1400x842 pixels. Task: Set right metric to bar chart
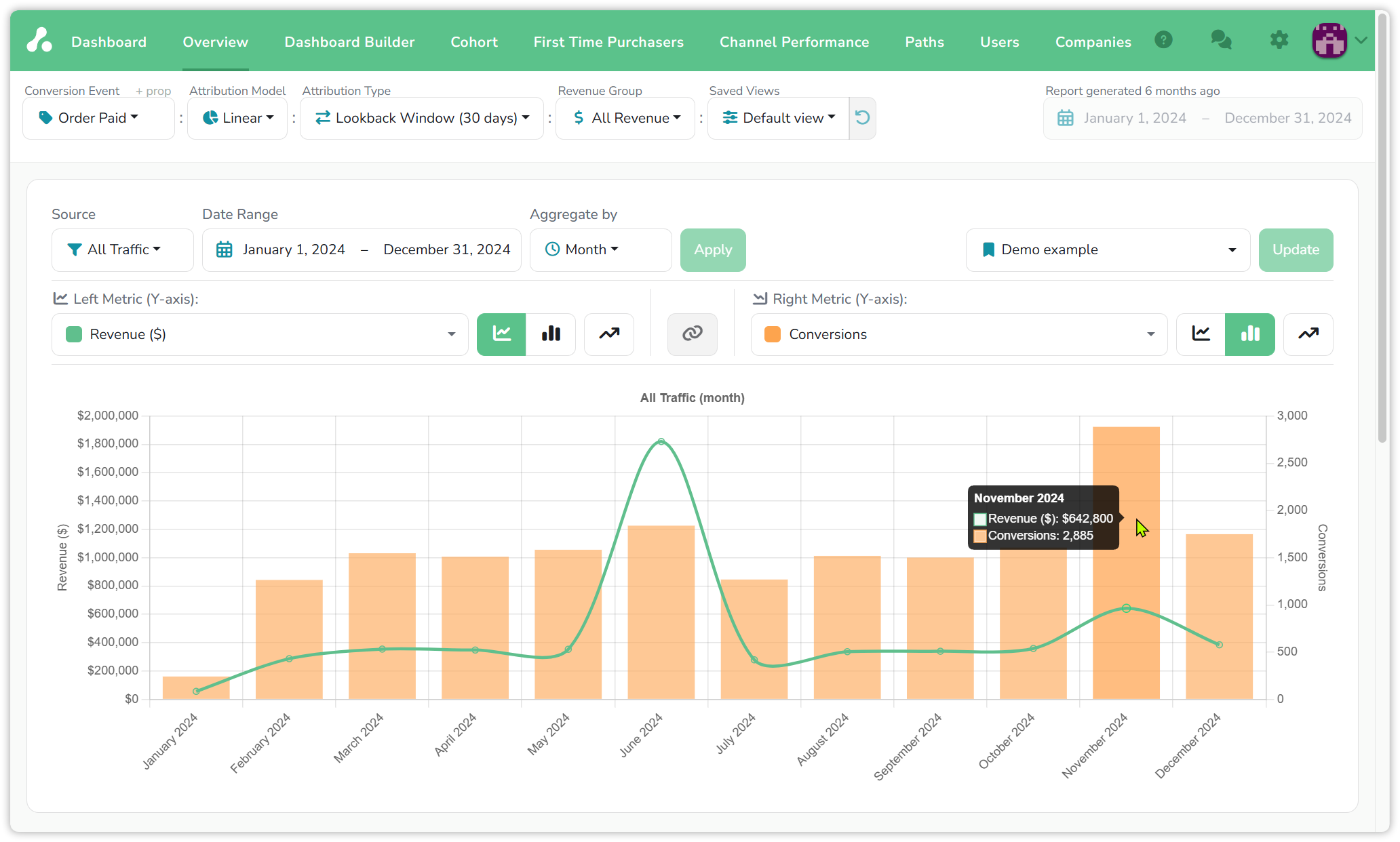tap(1250, 334)
